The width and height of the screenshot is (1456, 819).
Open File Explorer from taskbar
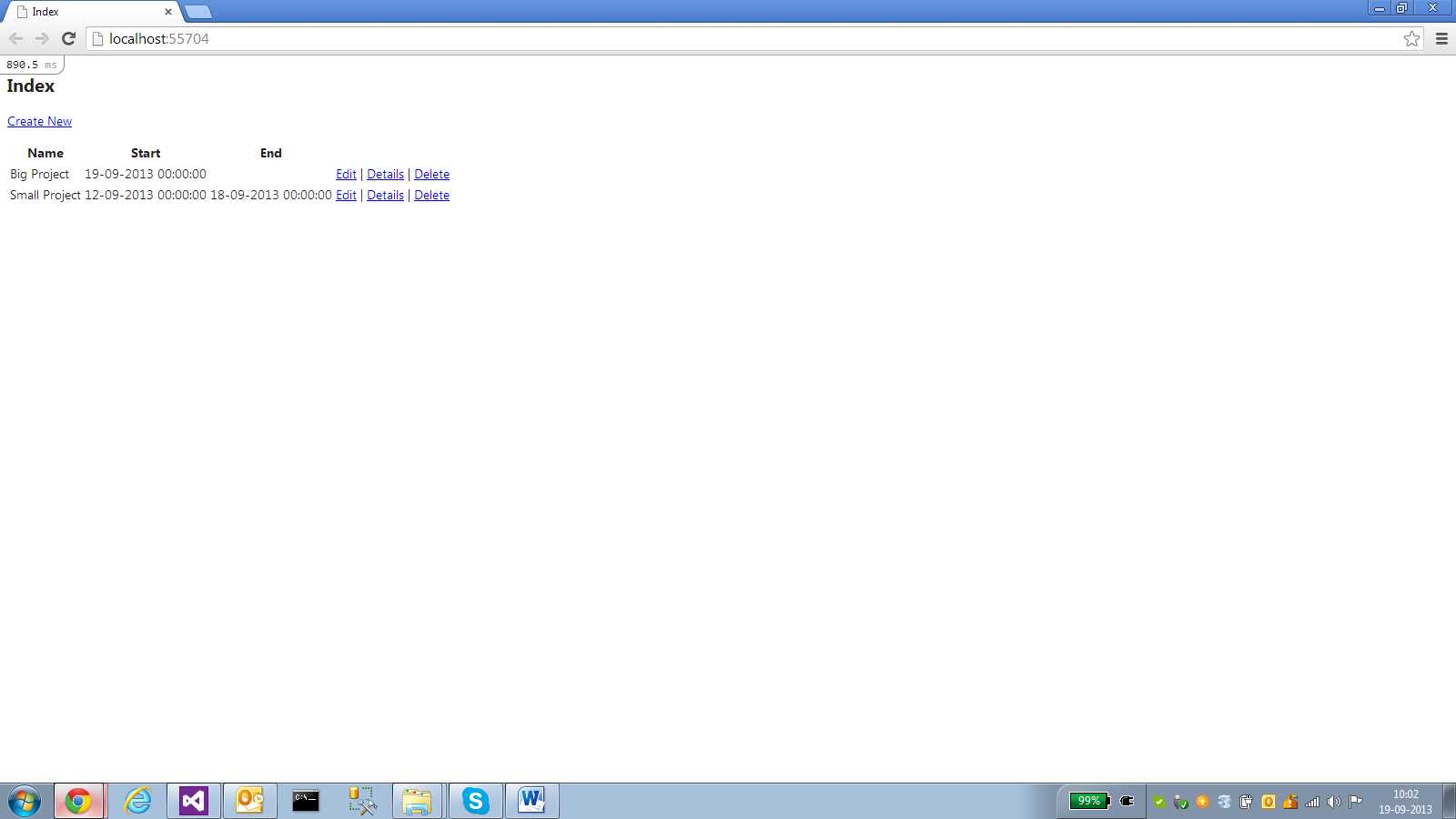coord(417,801)
